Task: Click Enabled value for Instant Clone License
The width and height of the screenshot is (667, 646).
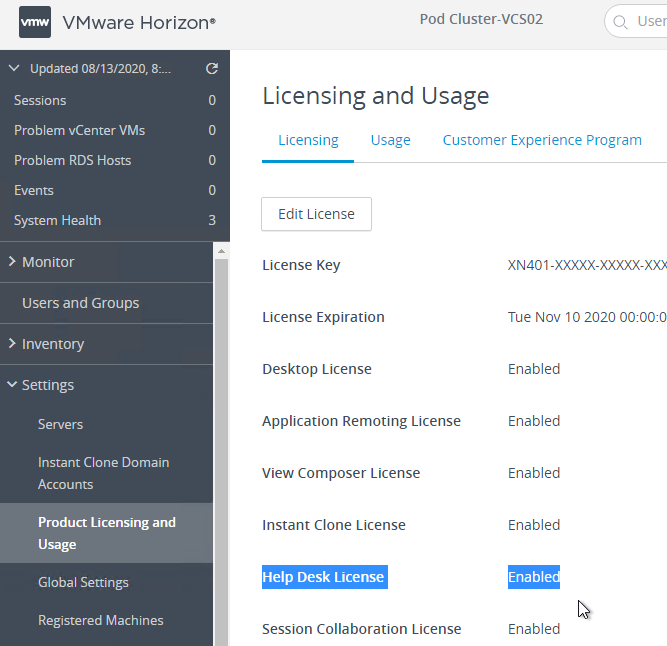Action: point(534,525)
